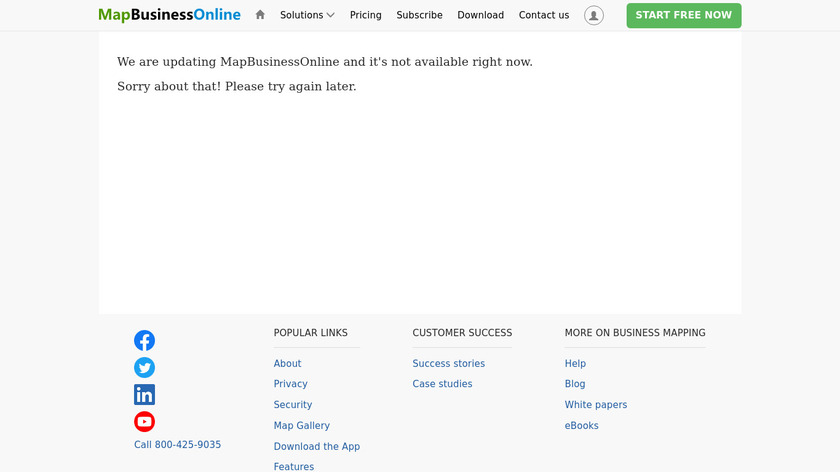Open the Case studies link
The image size is (840, 472).
coord(442,384)
